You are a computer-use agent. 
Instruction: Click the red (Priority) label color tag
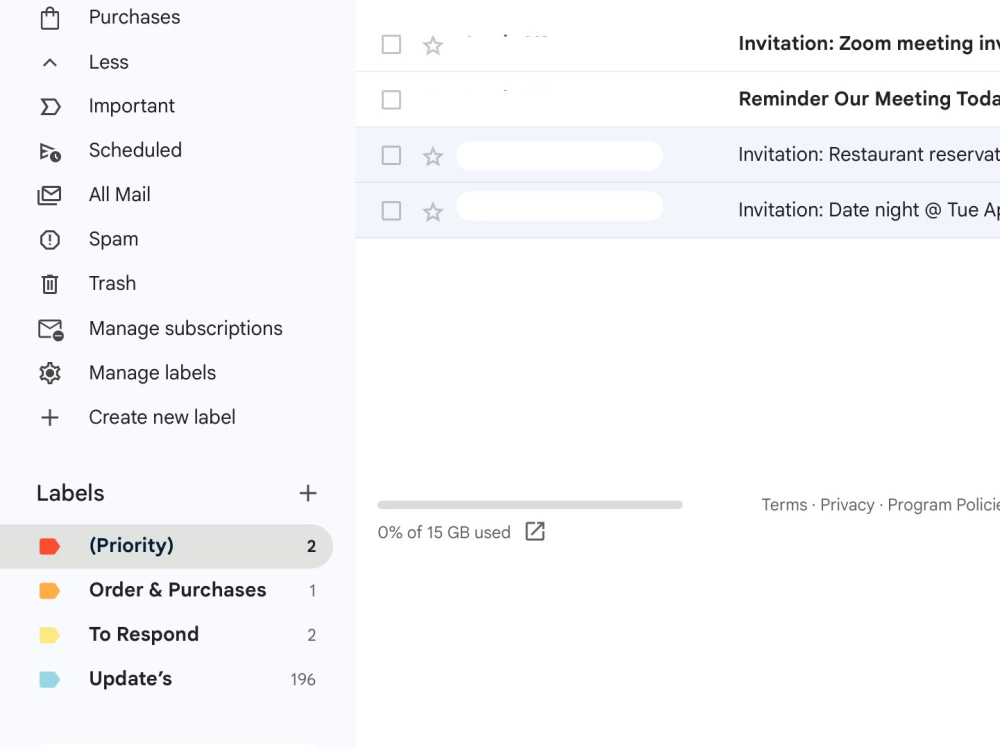pyautogui.click(x=50, y=546)
